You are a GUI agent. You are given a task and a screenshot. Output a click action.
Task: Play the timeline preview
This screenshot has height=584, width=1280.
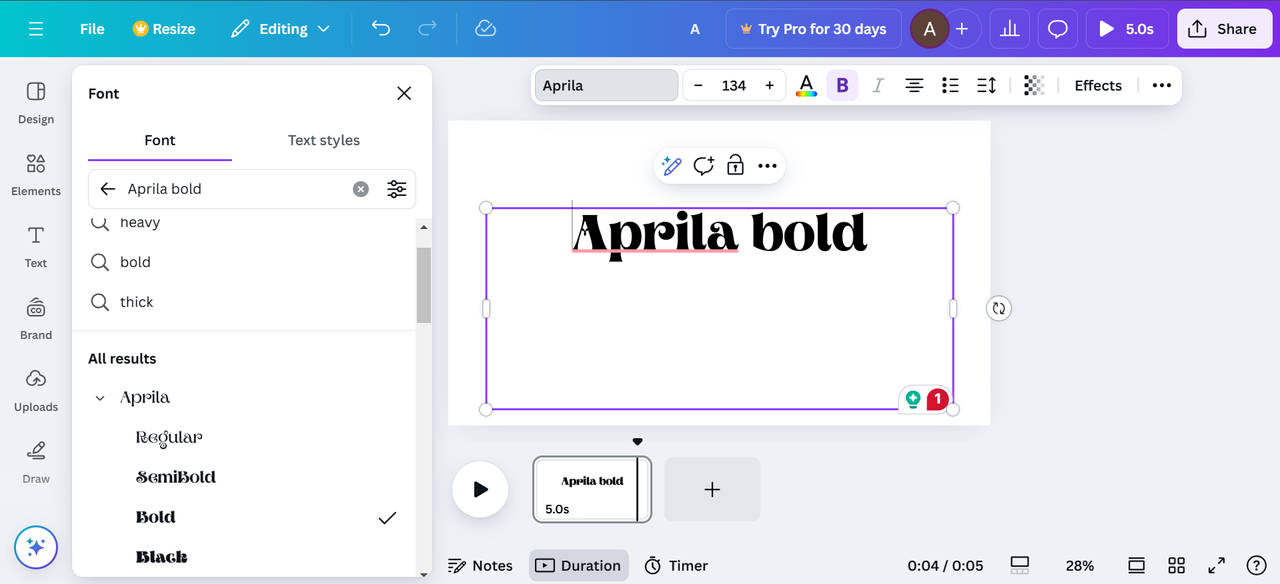click(x=480, y=489)
